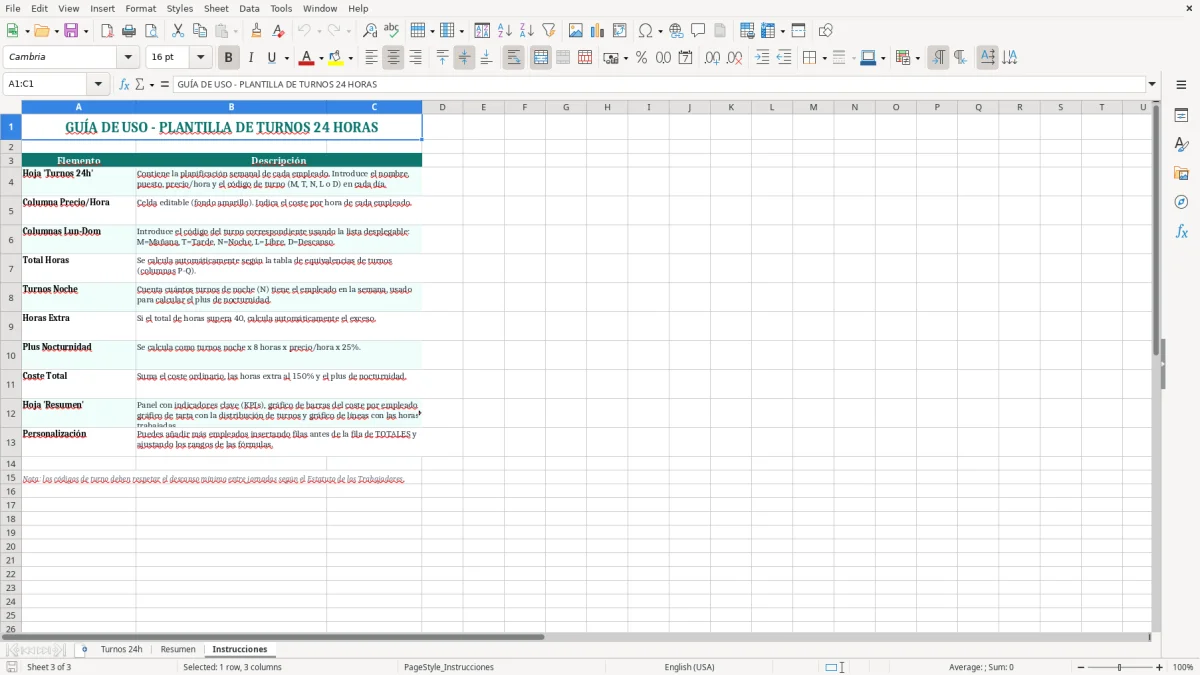Format as date
Screen dimensions: 1200x675
[685, 58]
